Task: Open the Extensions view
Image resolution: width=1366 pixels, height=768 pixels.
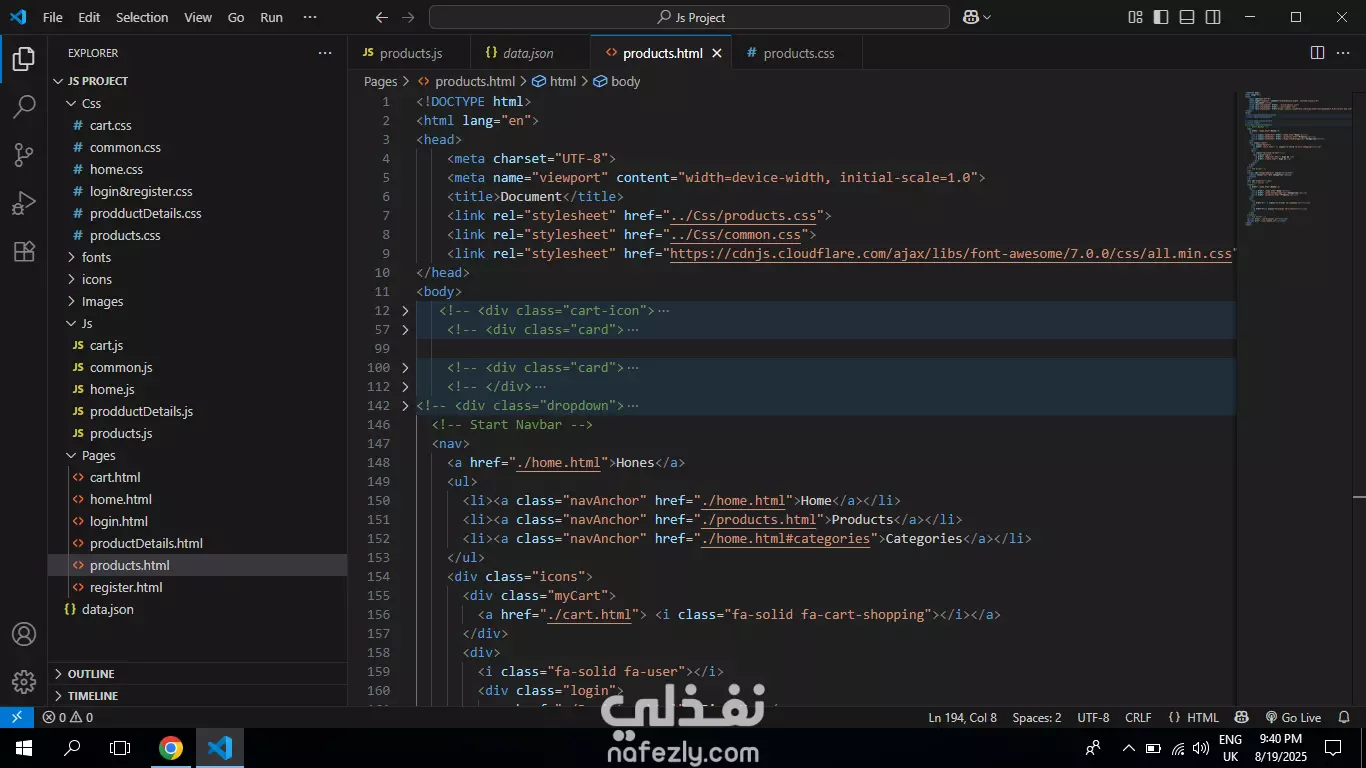Action: click(x=24, y=251)
